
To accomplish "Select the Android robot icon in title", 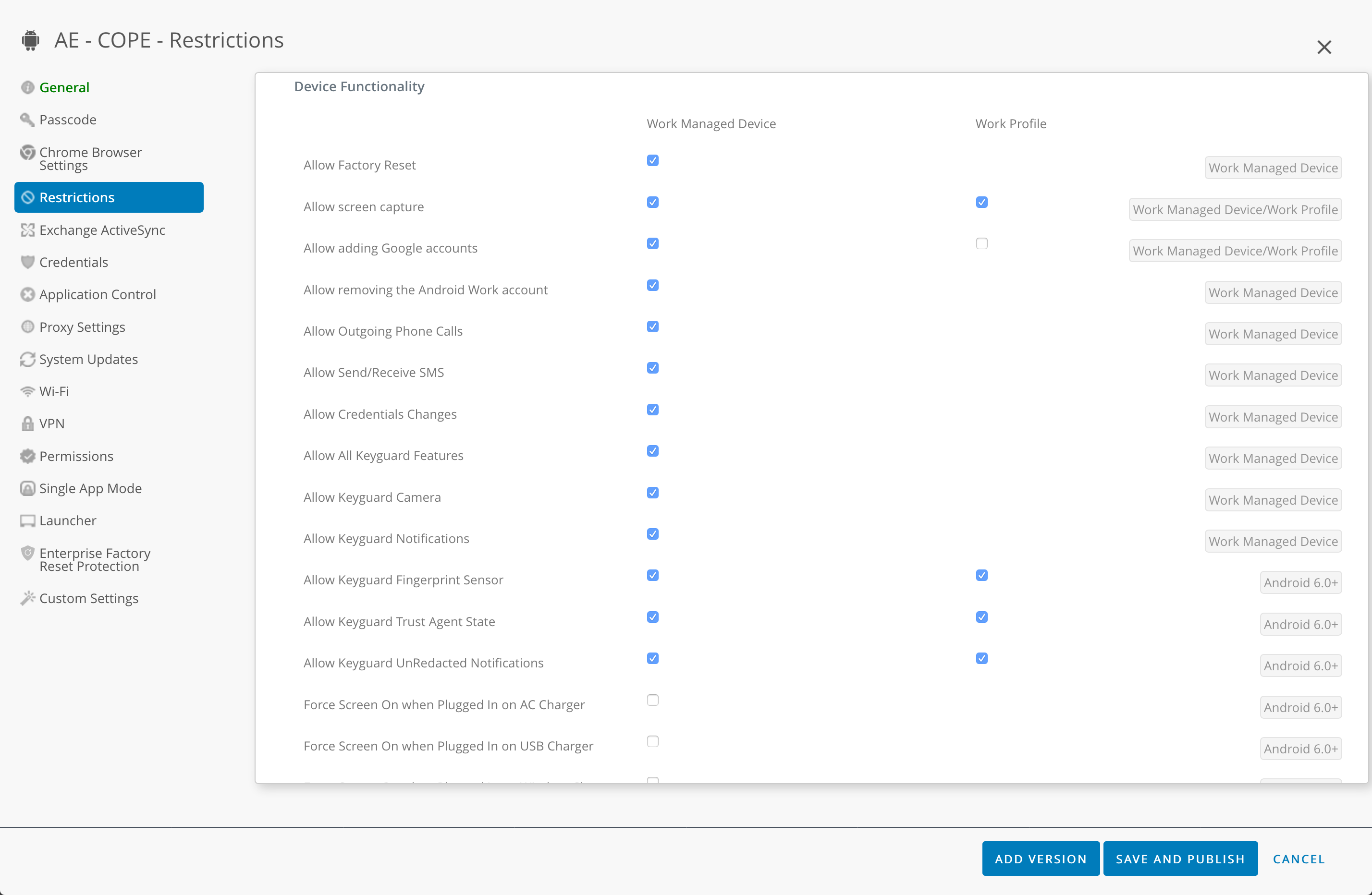I will [x=30, y=40].
